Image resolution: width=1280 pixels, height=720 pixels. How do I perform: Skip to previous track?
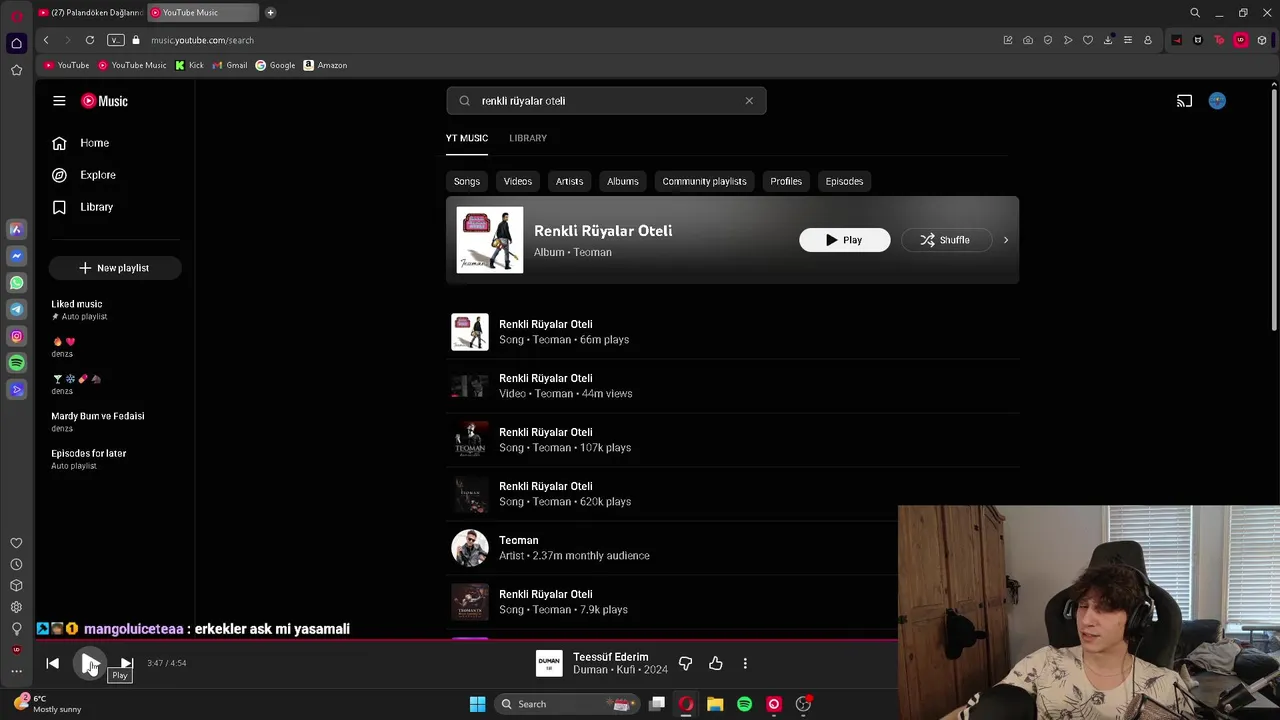pos(53,663)
